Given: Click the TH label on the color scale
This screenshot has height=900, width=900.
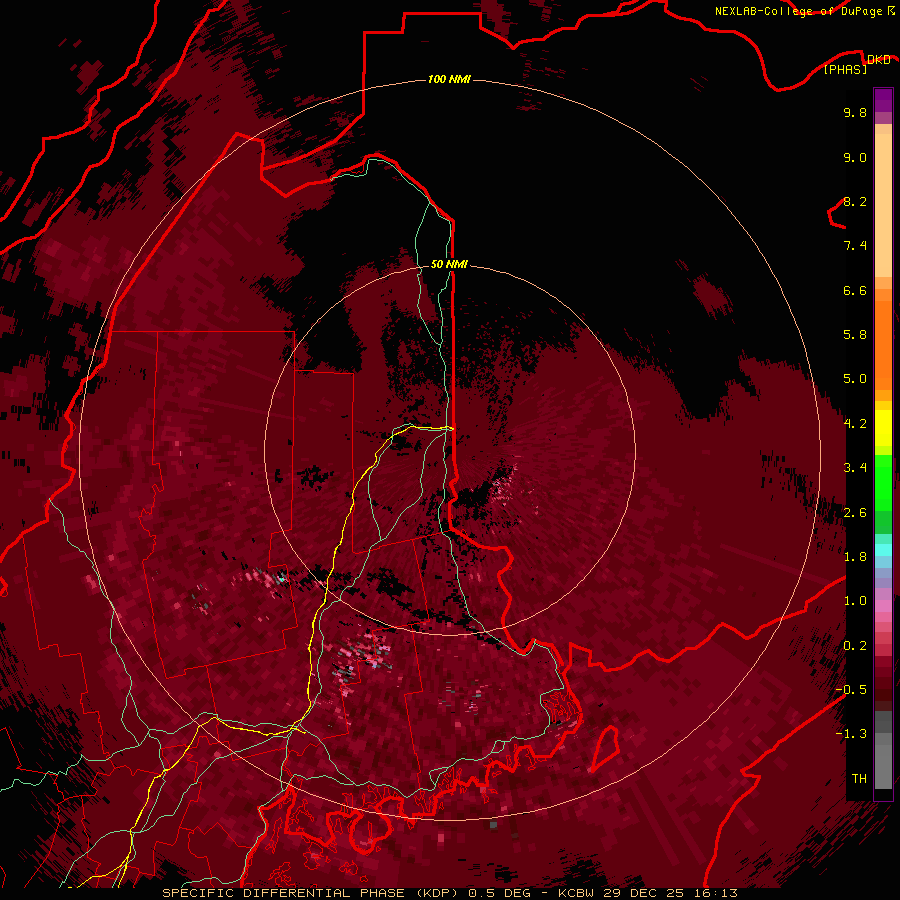Looking at the screenshot, I should click(x=859, y=779).
